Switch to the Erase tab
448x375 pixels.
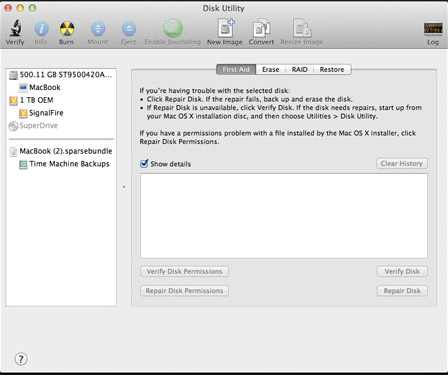(270, 69)
